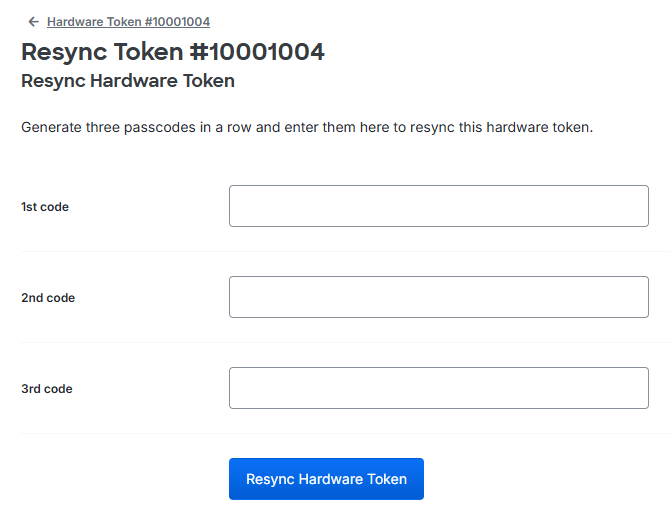Click the blue Resync Hardware Token button
Viewport: 670px width, 521px height.
326,479
